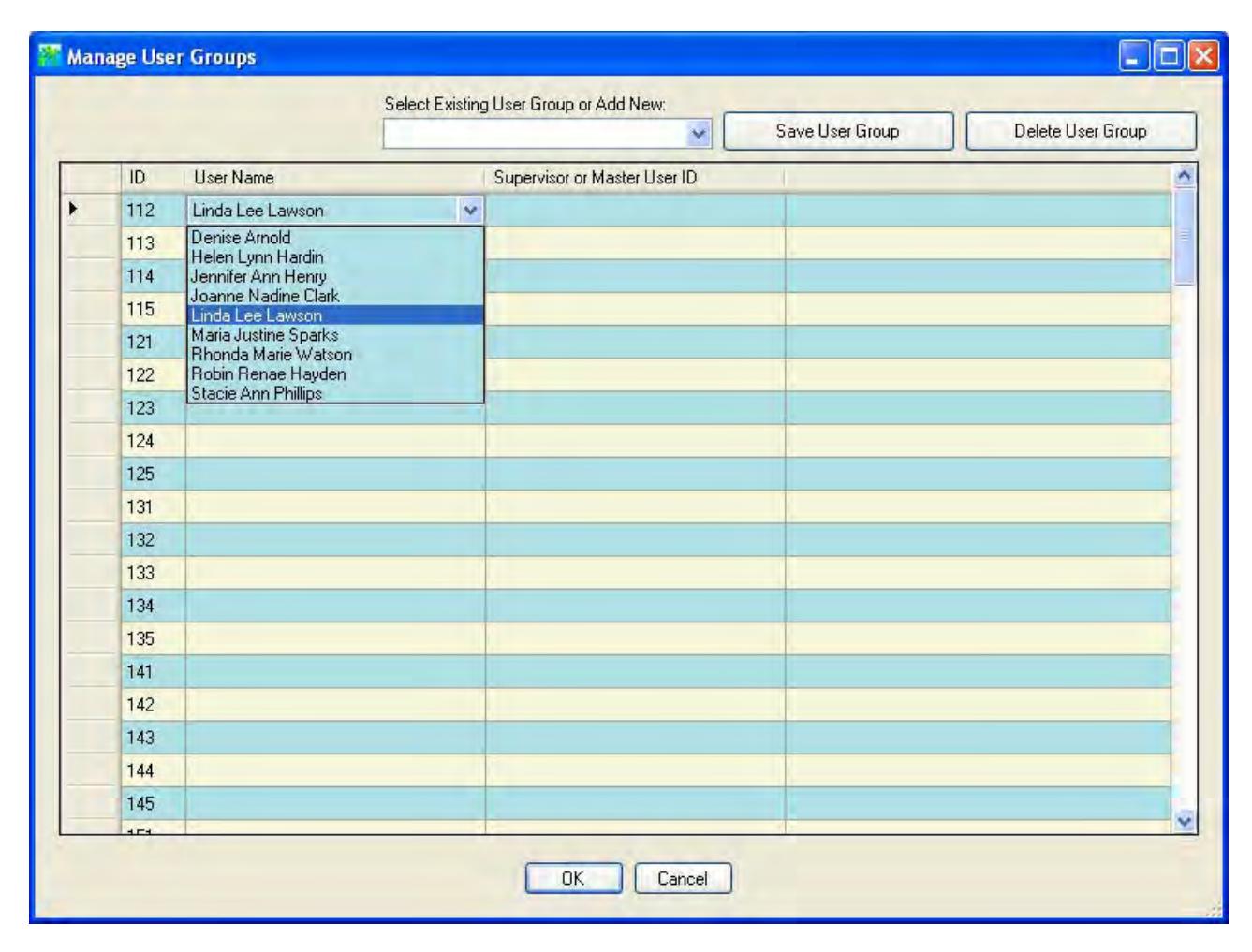Viewport: 1252px width, 952px height.
Task: Click the ID cell 142
Action: click(154, 704)
